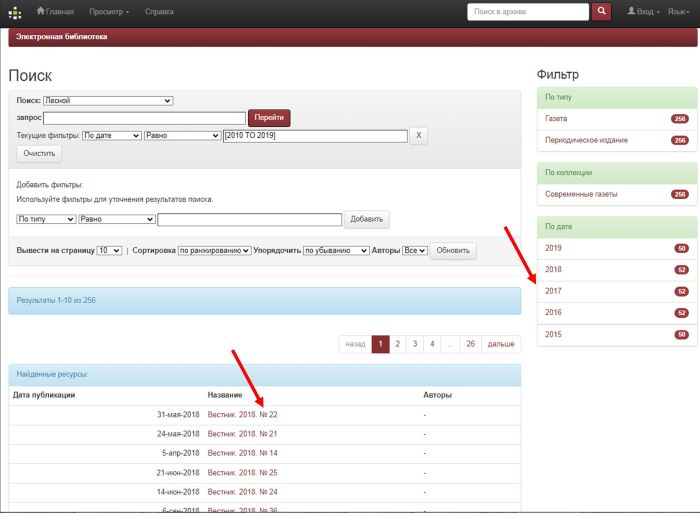Image resolution: width=700 pixels, height=513 pixels.
Task: Open Вестник. 2018. № 22
Action: click(242, 415)
